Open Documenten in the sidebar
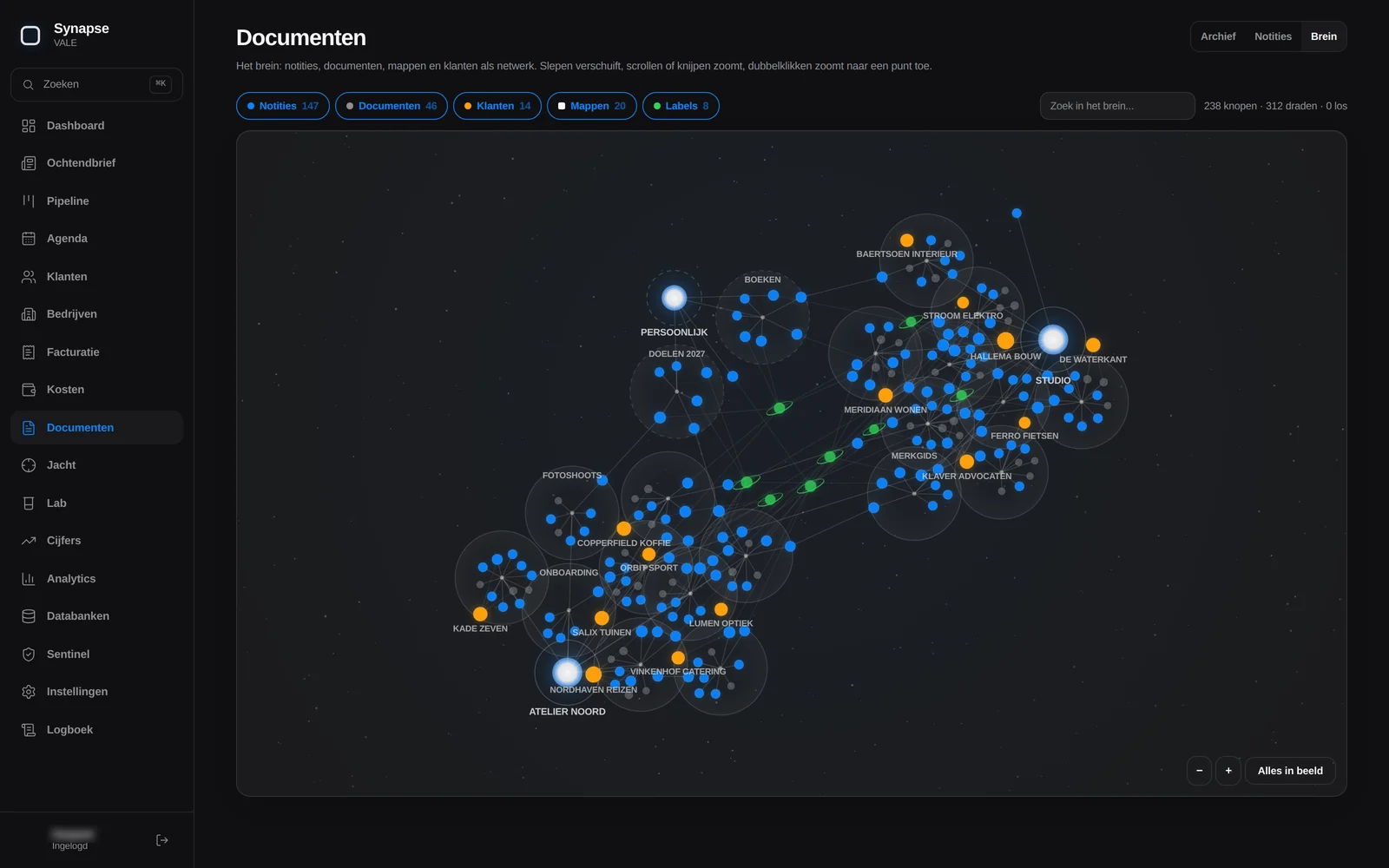 point(96,428)
